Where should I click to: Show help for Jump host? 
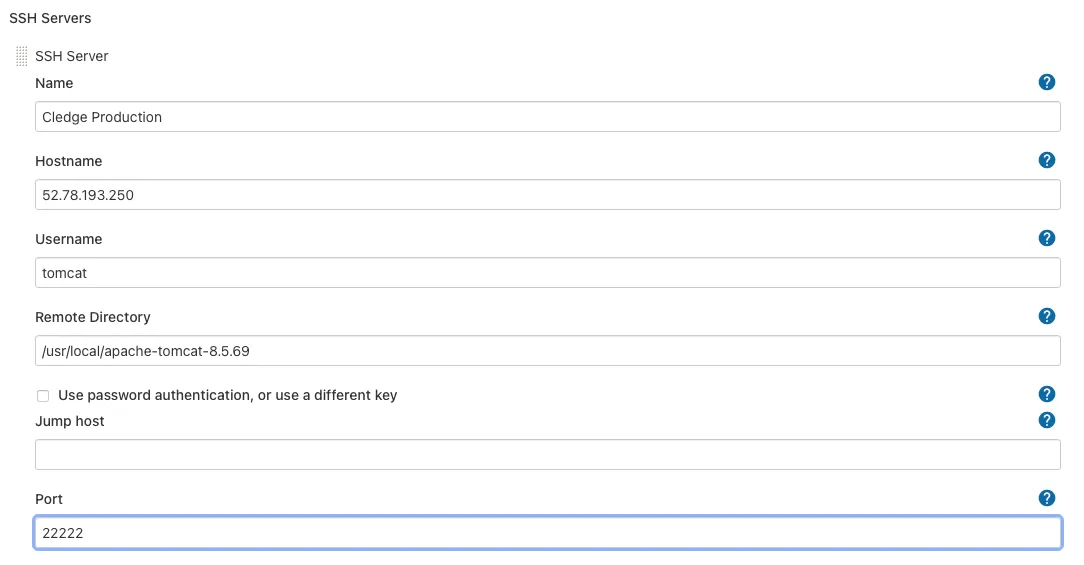(1047, 420)
